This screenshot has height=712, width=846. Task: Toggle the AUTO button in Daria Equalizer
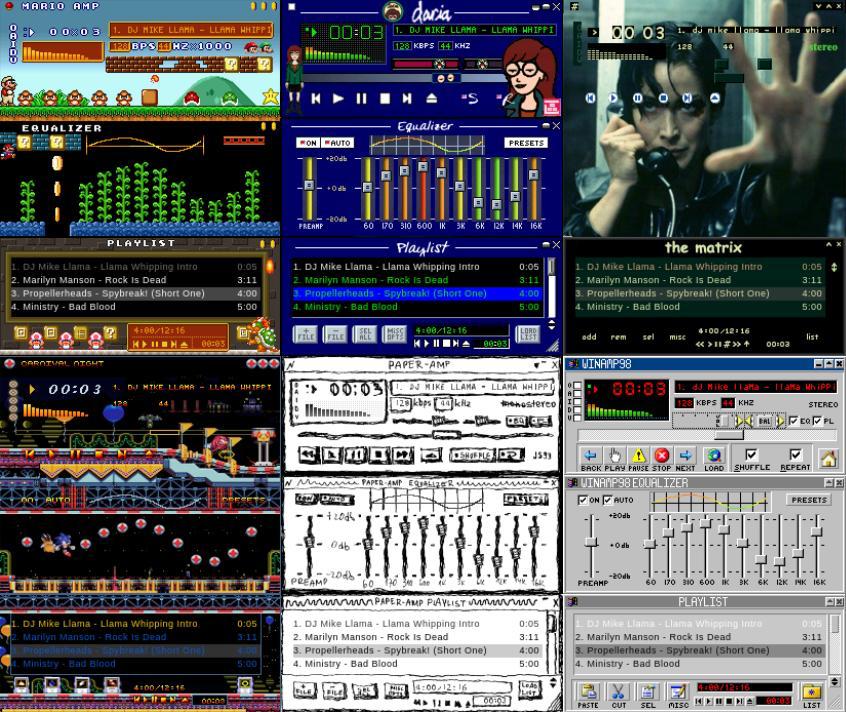click(337, 143)
